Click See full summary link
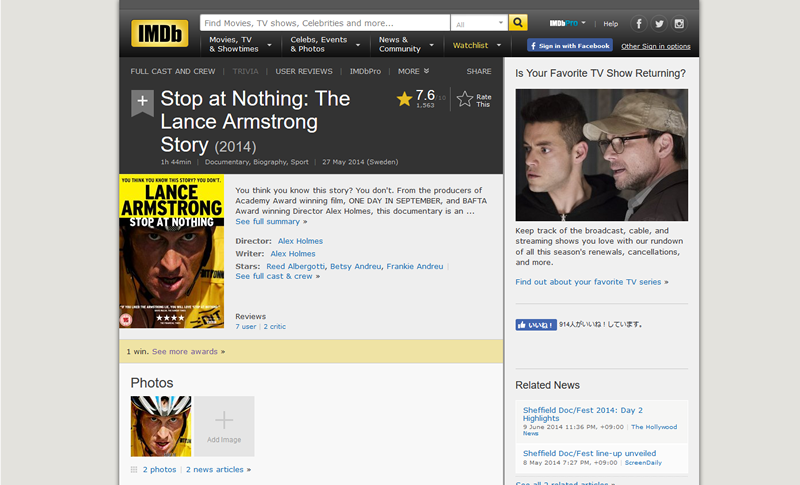 coord(267,221)
